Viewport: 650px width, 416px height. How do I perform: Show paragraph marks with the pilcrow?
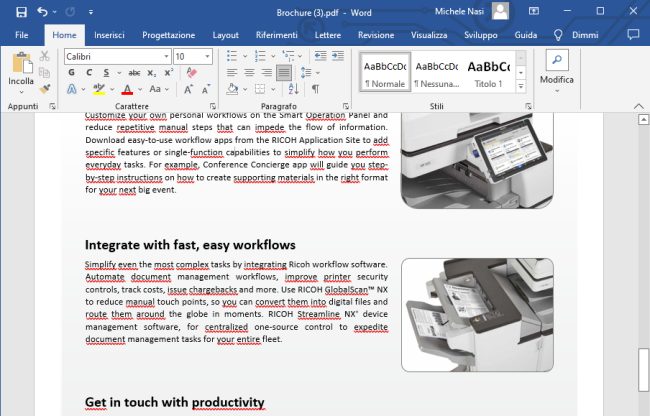(x=315, y=89)
